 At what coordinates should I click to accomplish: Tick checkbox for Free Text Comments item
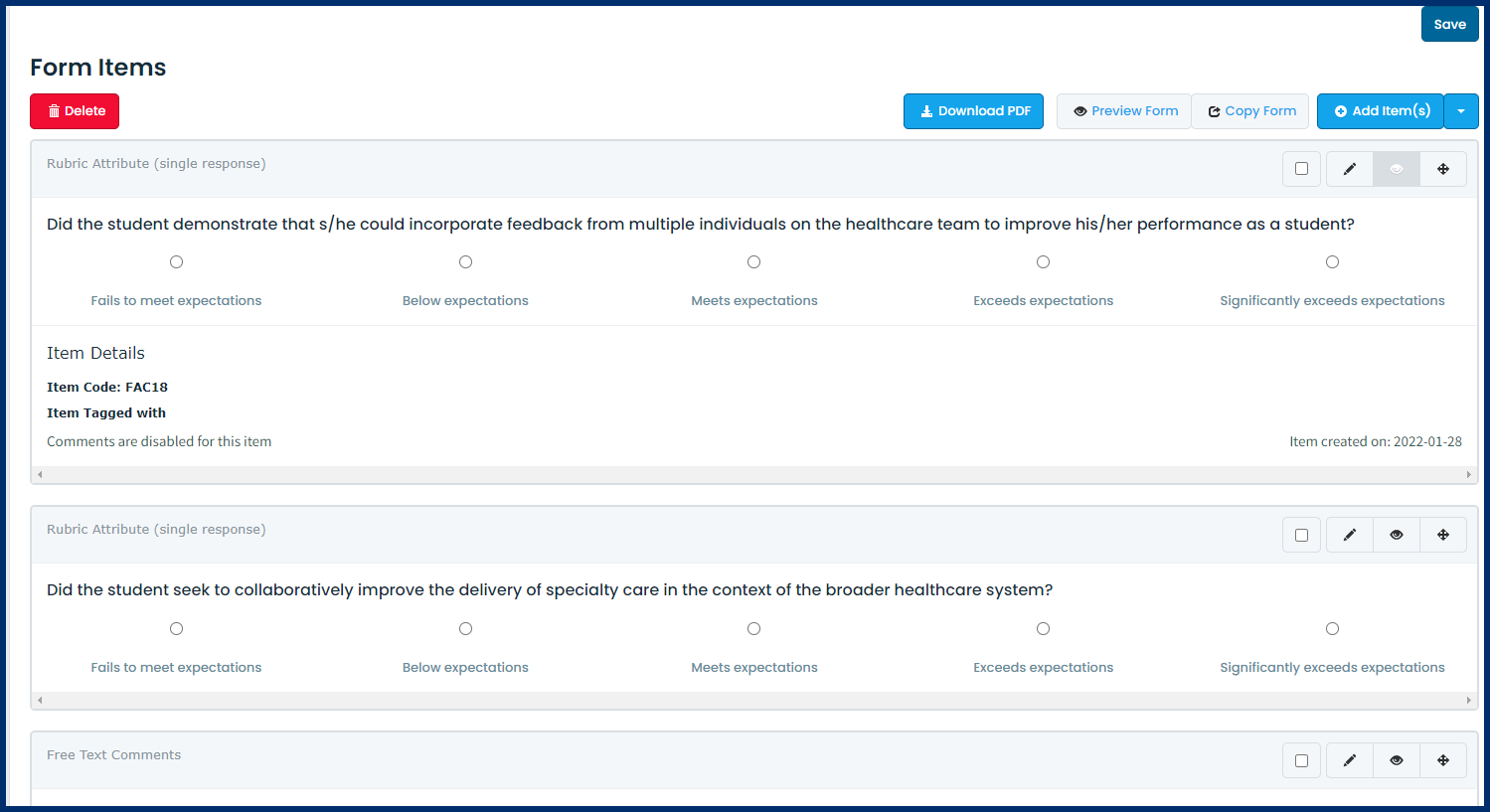1301,760
